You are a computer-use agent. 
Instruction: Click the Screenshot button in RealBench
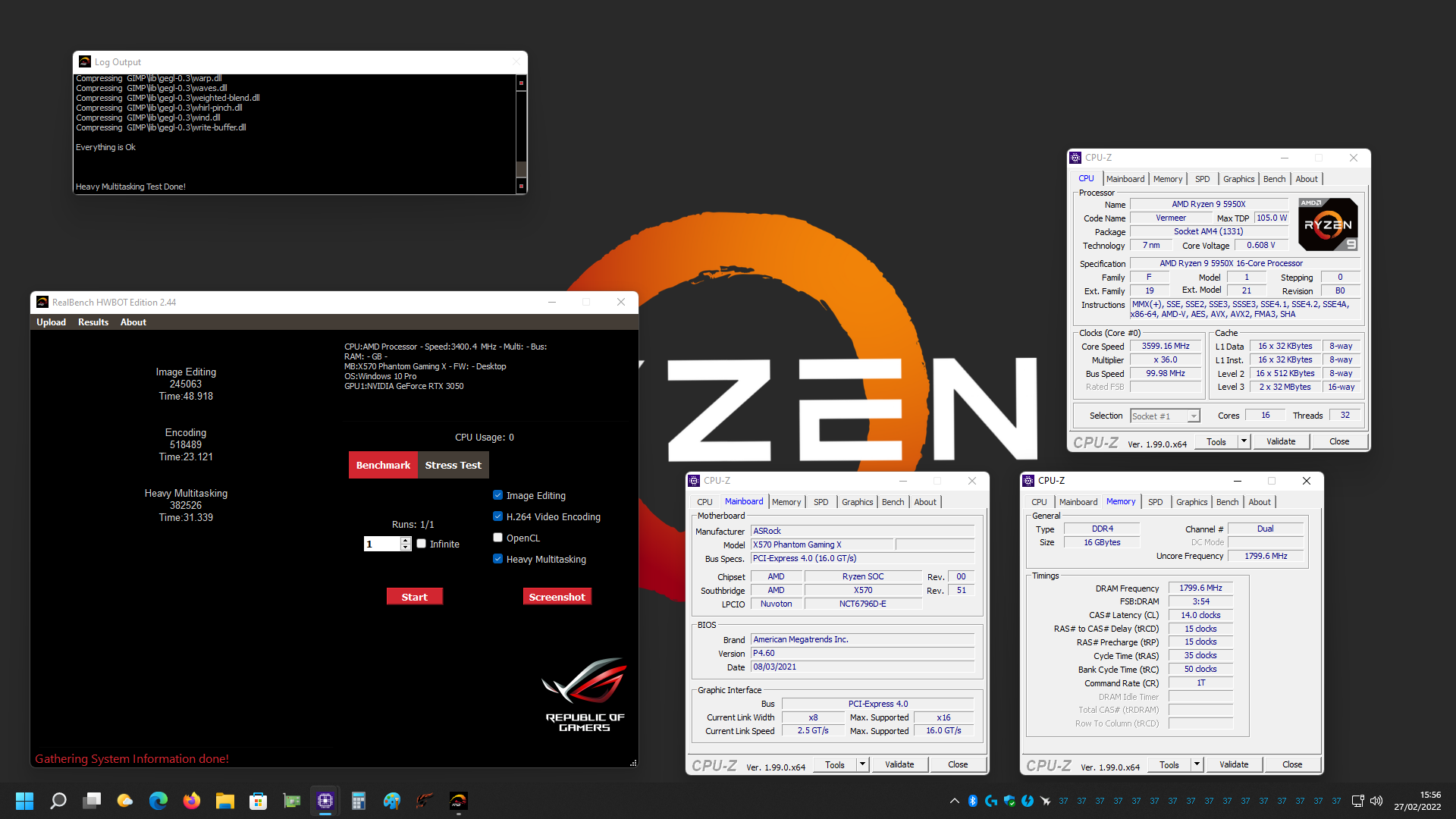557,597
